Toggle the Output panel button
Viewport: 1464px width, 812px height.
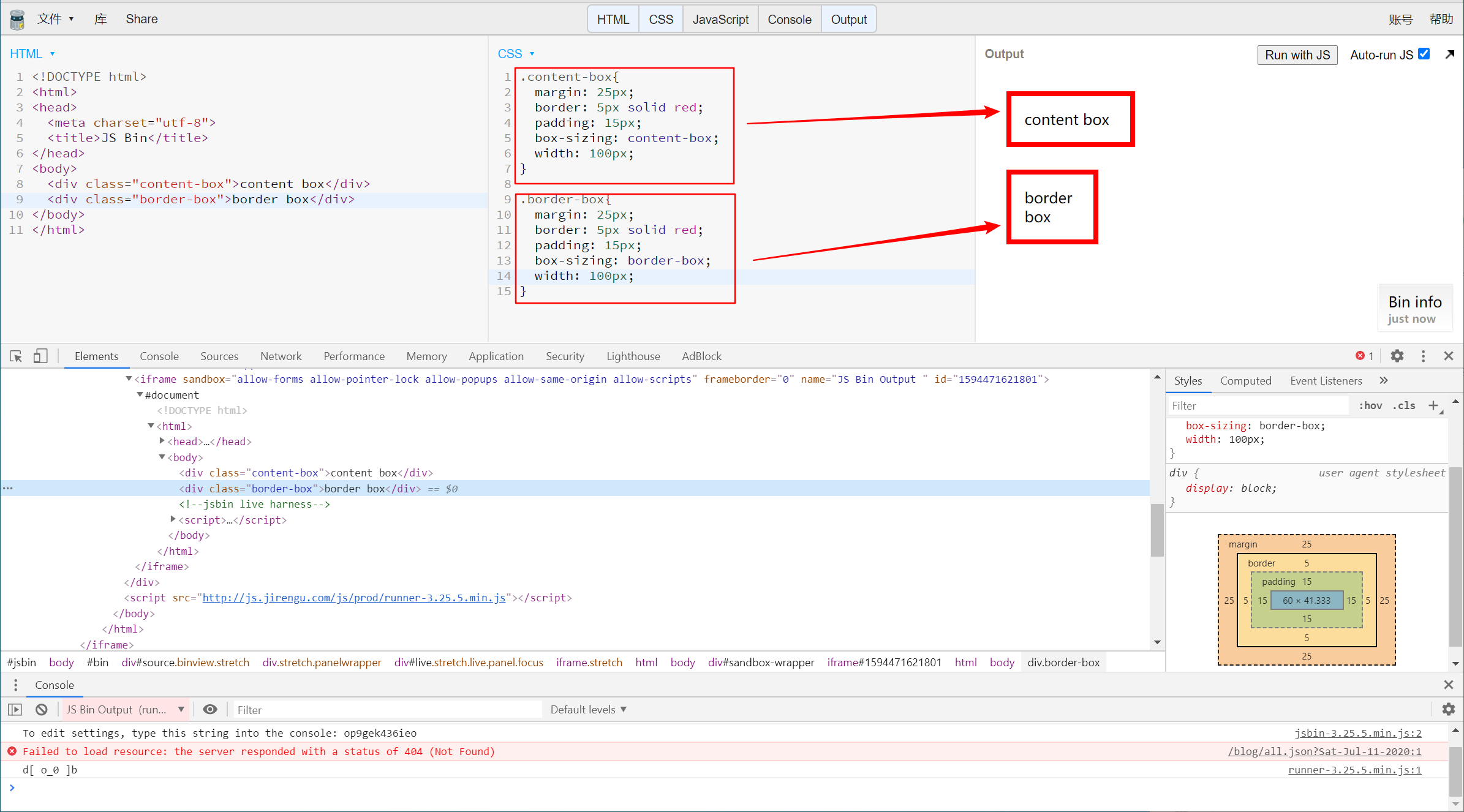[x=848, y=19]
